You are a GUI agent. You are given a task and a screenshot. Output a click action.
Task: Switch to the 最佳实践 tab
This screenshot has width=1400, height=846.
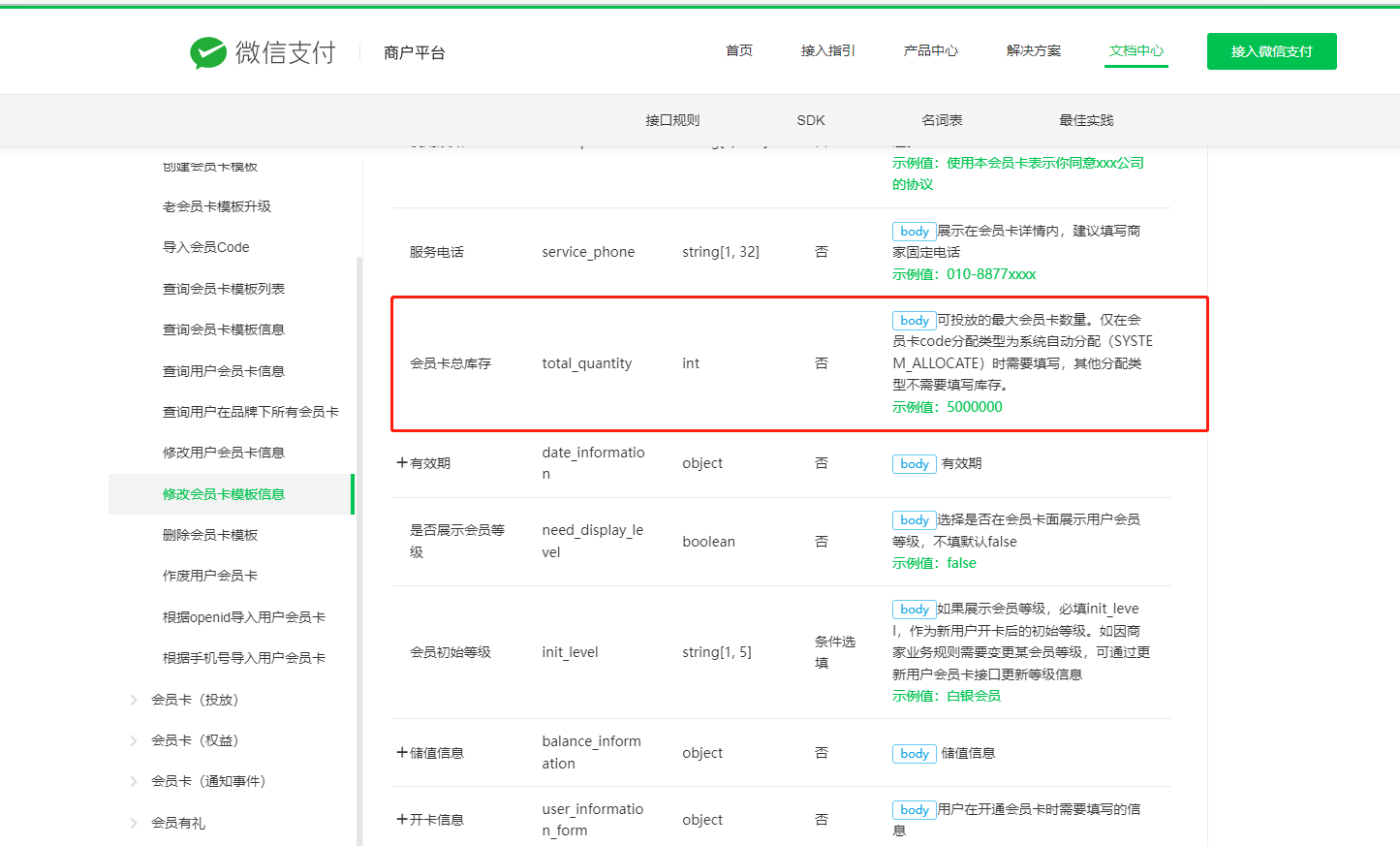coord(1086,120)
